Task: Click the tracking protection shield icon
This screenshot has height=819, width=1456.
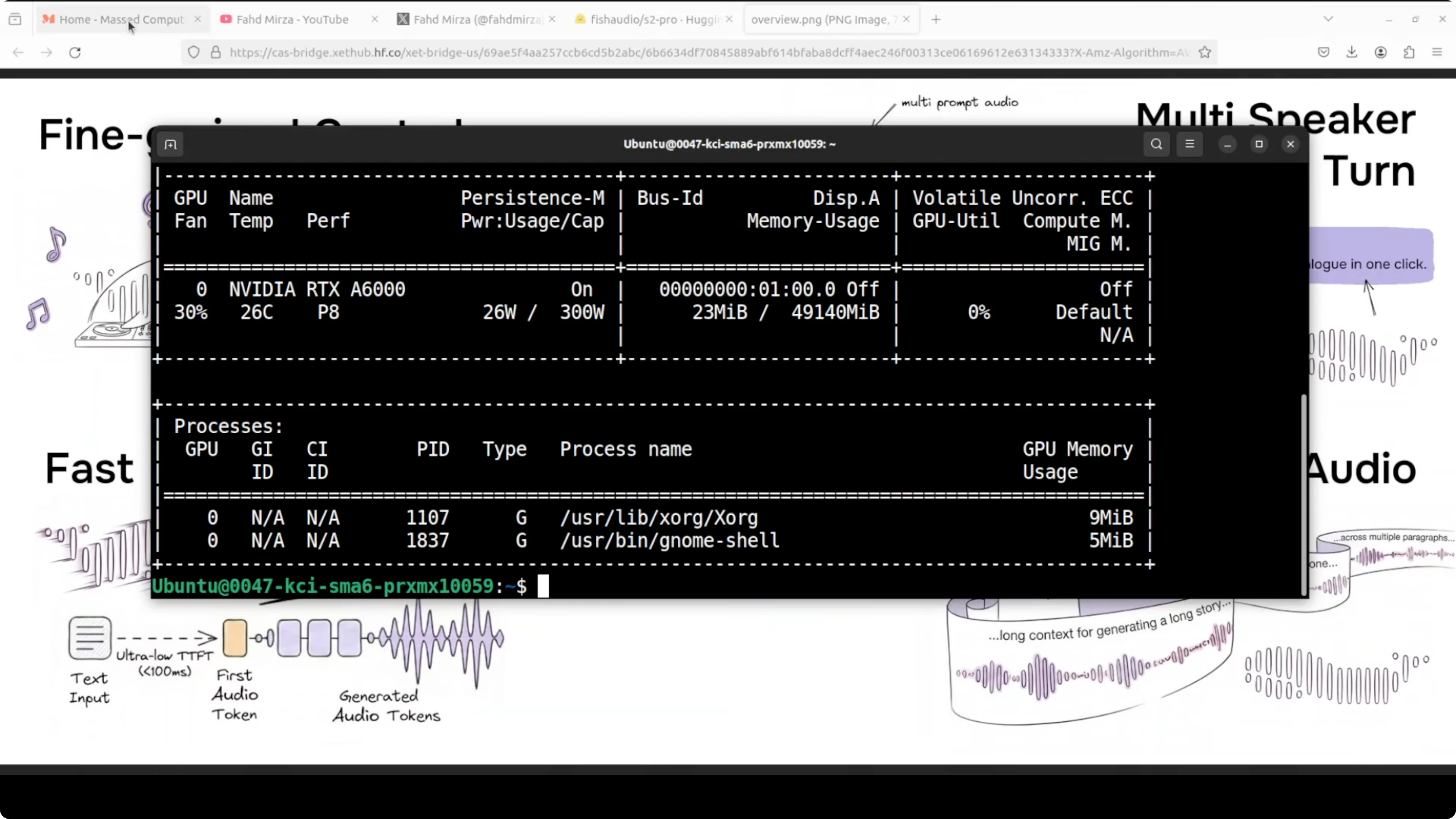Action: click(x=193, y=52)
